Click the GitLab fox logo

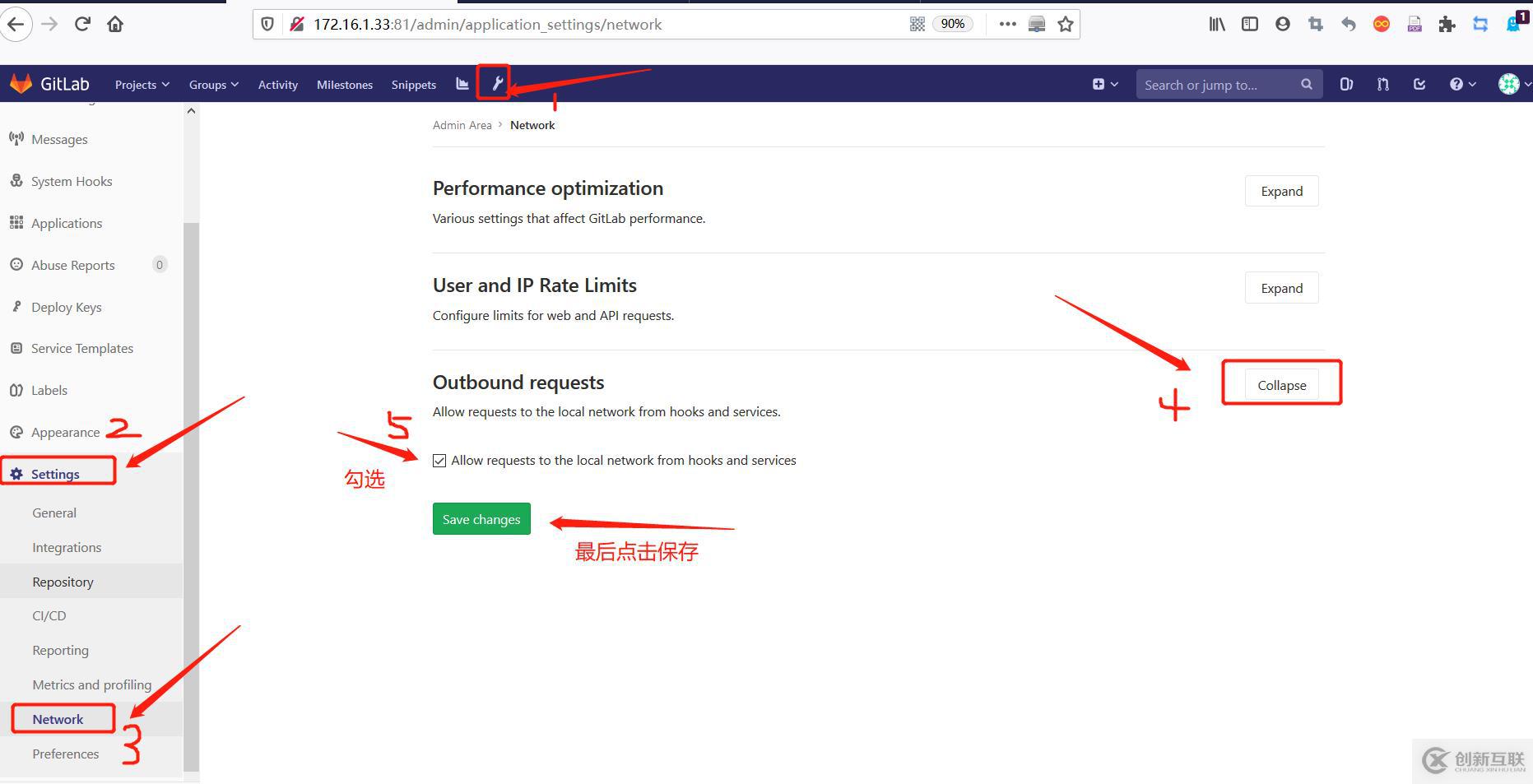(x=21, y=84)
